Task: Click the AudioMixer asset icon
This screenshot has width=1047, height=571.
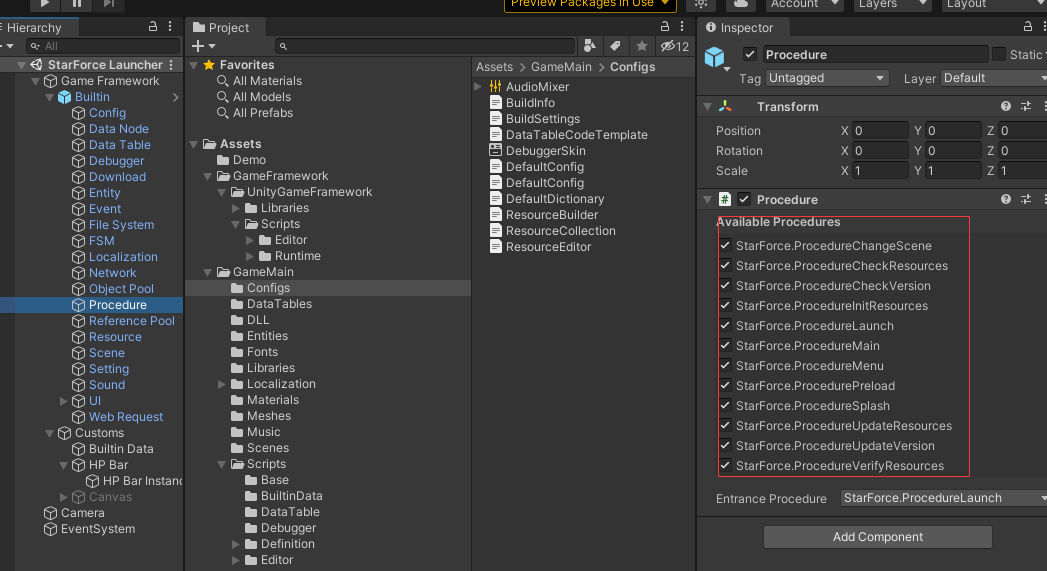Action: pos(495,86)
